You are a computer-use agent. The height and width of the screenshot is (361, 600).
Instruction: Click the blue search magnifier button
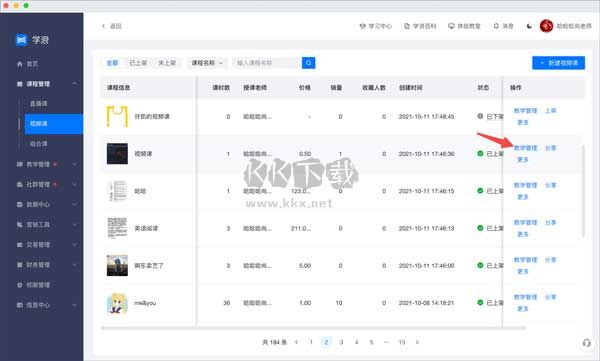[x=308, y=63]
